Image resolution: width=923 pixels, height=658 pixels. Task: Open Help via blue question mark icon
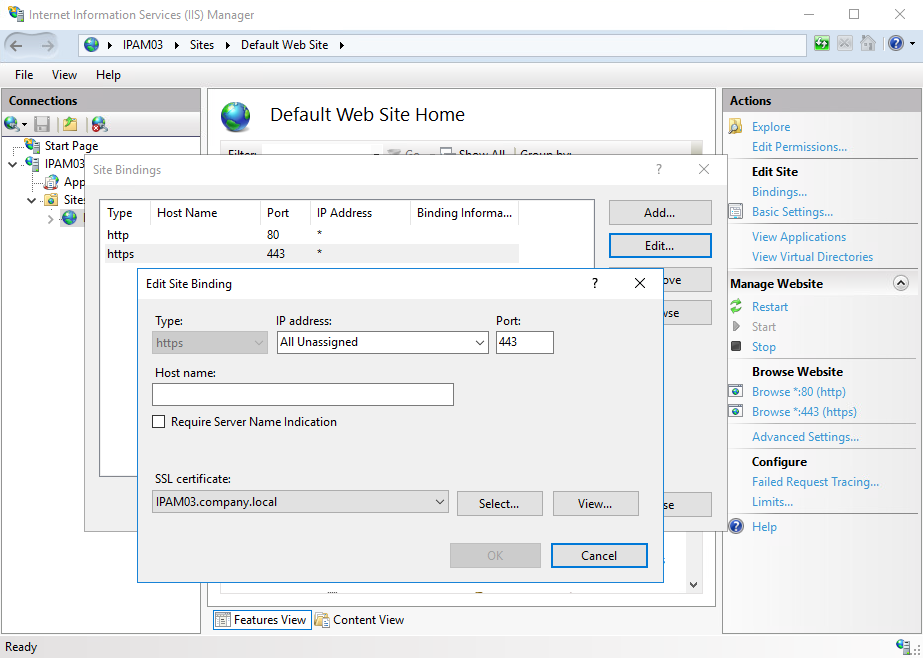895,44
